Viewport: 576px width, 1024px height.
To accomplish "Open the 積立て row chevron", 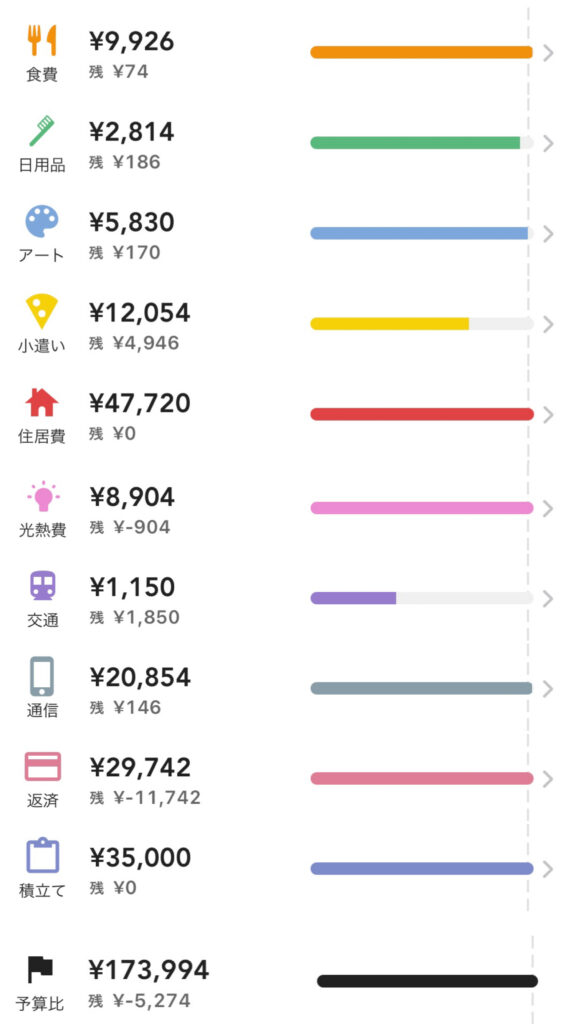I will coord(548,869).
